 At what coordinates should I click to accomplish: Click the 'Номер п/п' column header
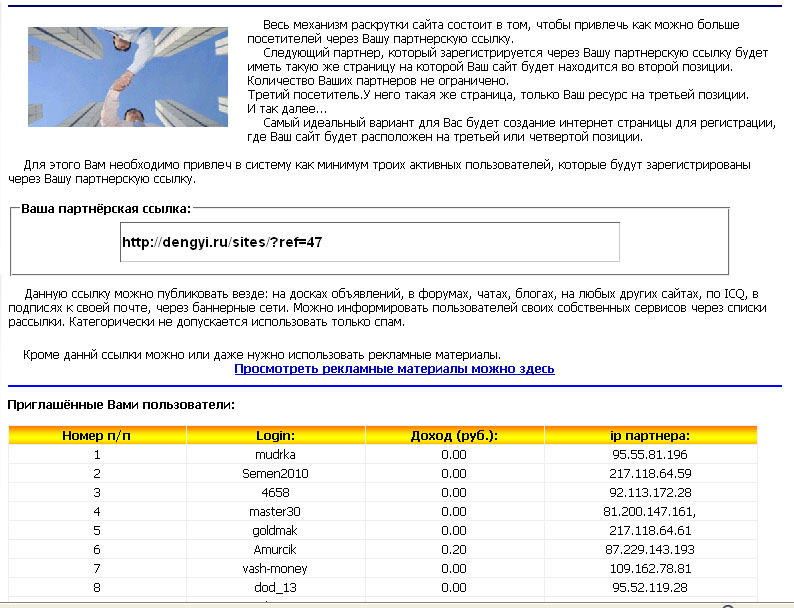click(x=97, y=435)
